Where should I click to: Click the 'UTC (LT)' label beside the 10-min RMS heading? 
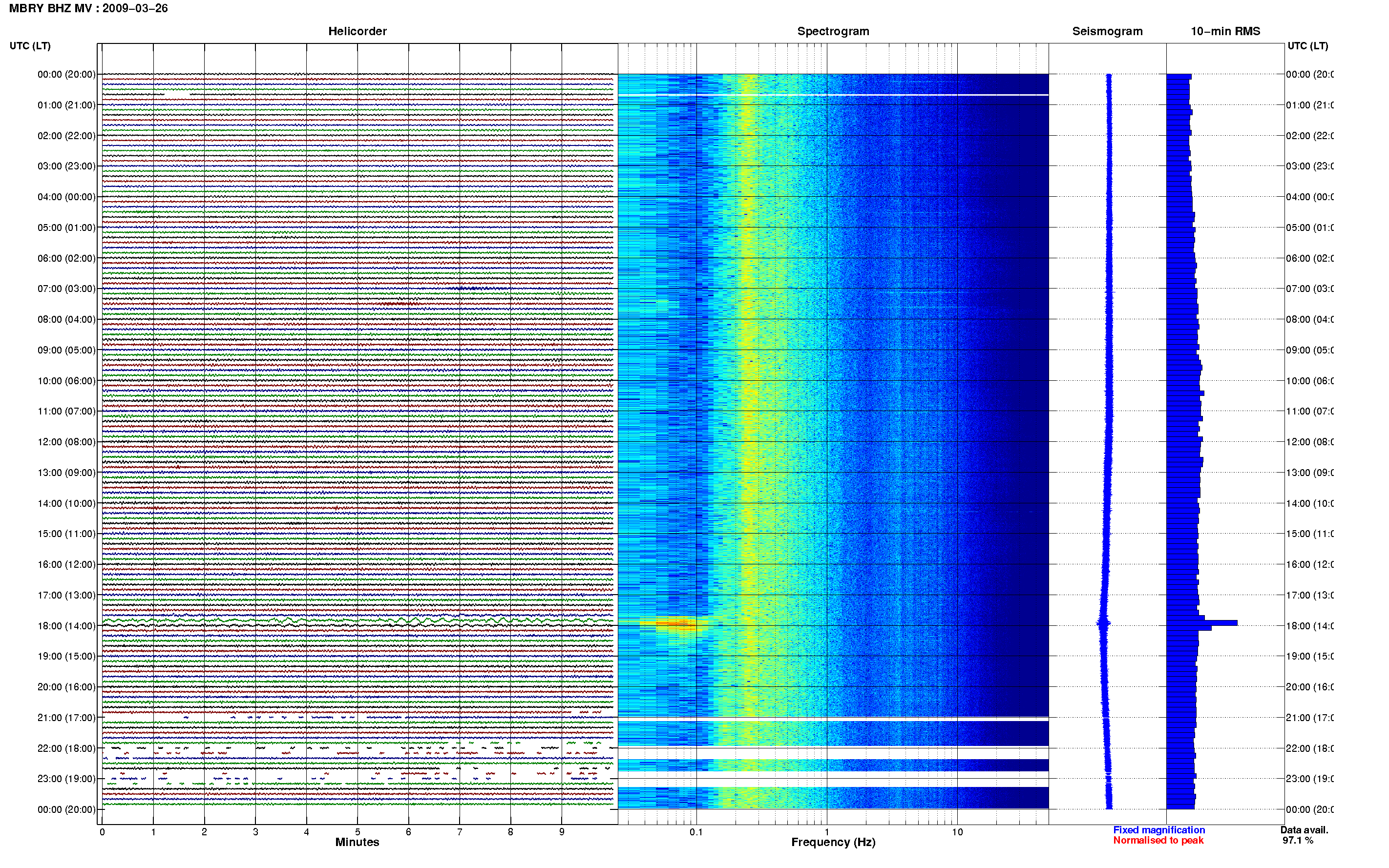tap(1307, 46)
